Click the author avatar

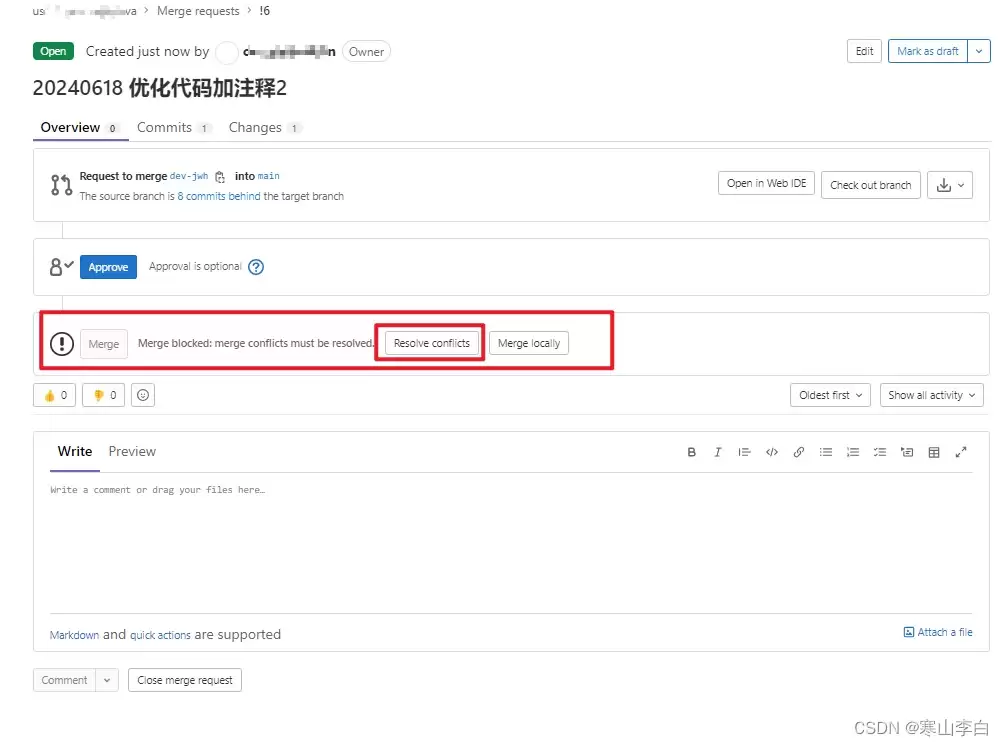click(x=226, y=52)
